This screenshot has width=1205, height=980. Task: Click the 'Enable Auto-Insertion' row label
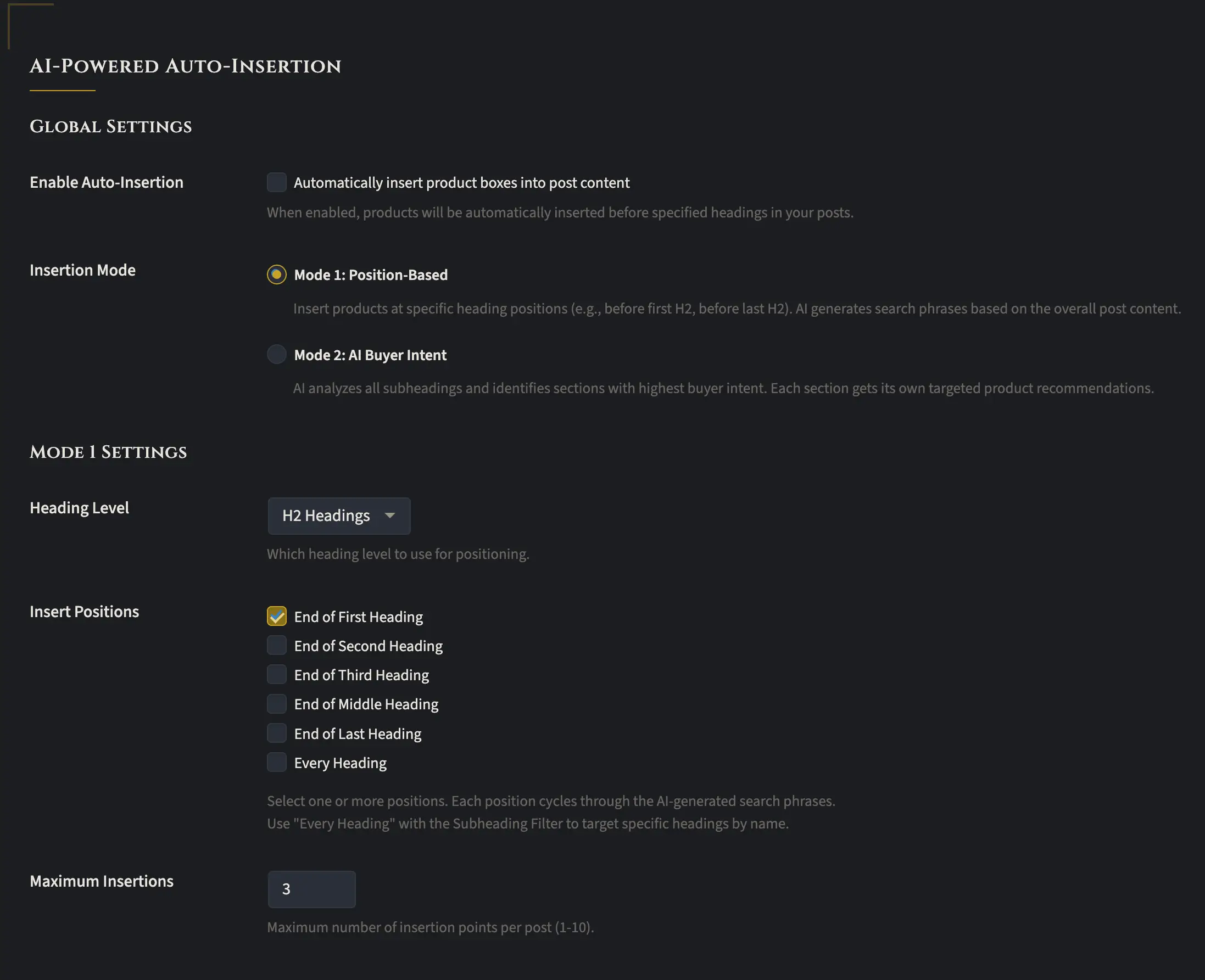click(x=106, y=182)
